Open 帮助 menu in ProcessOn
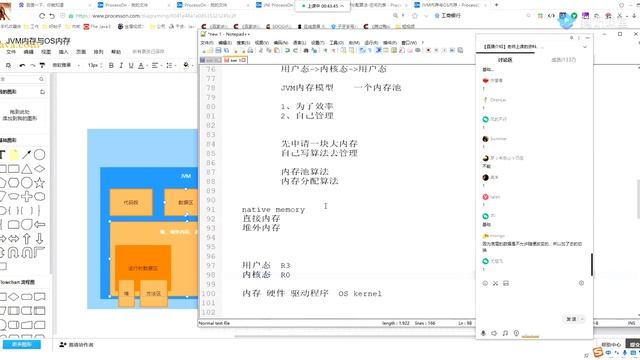 [116, 52]
